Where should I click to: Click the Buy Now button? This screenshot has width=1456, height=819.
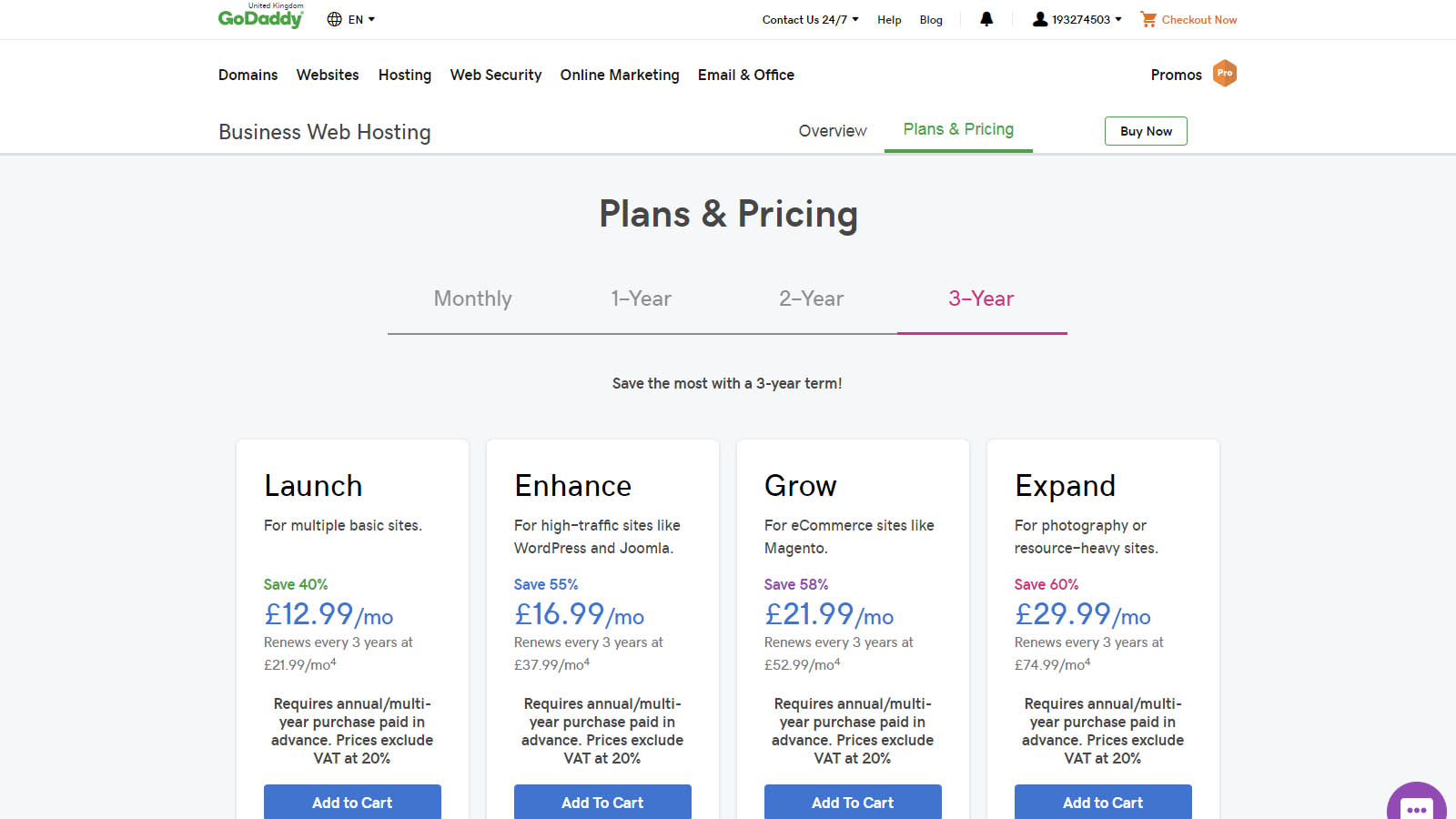[x=1146, y=130]
